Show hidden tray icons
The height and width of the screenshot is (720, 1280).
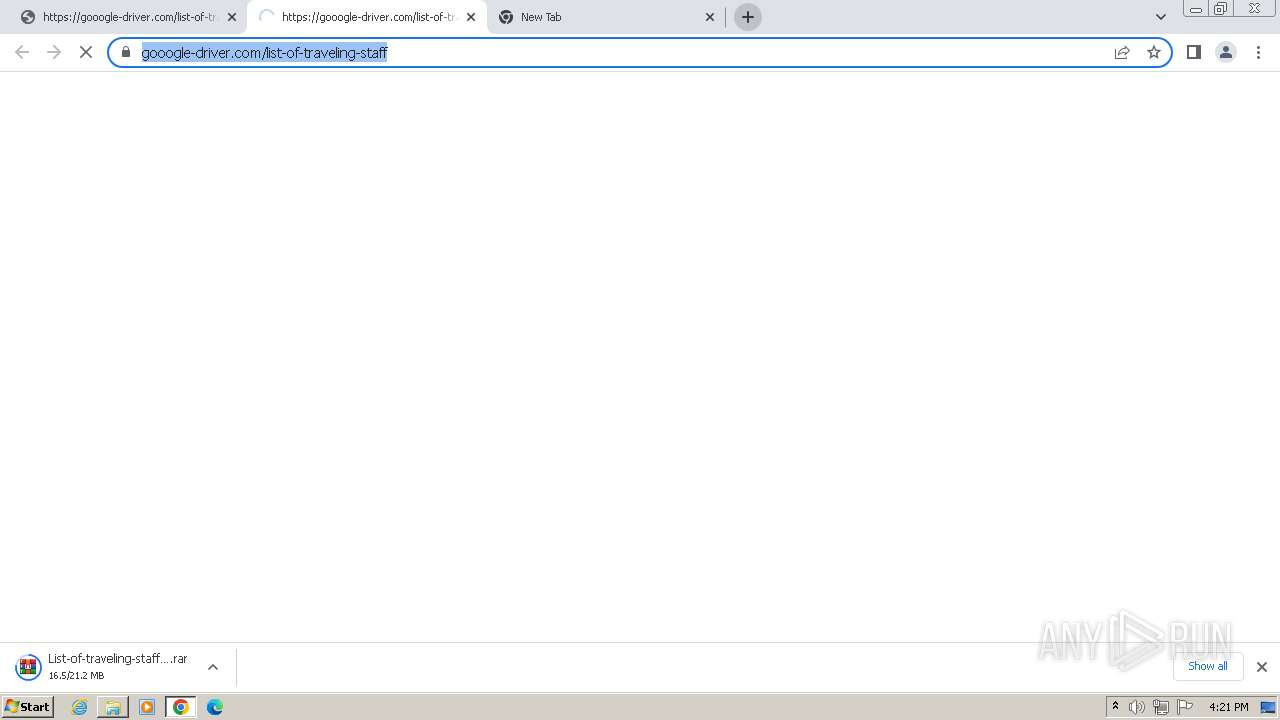[x=1116, y=707]
